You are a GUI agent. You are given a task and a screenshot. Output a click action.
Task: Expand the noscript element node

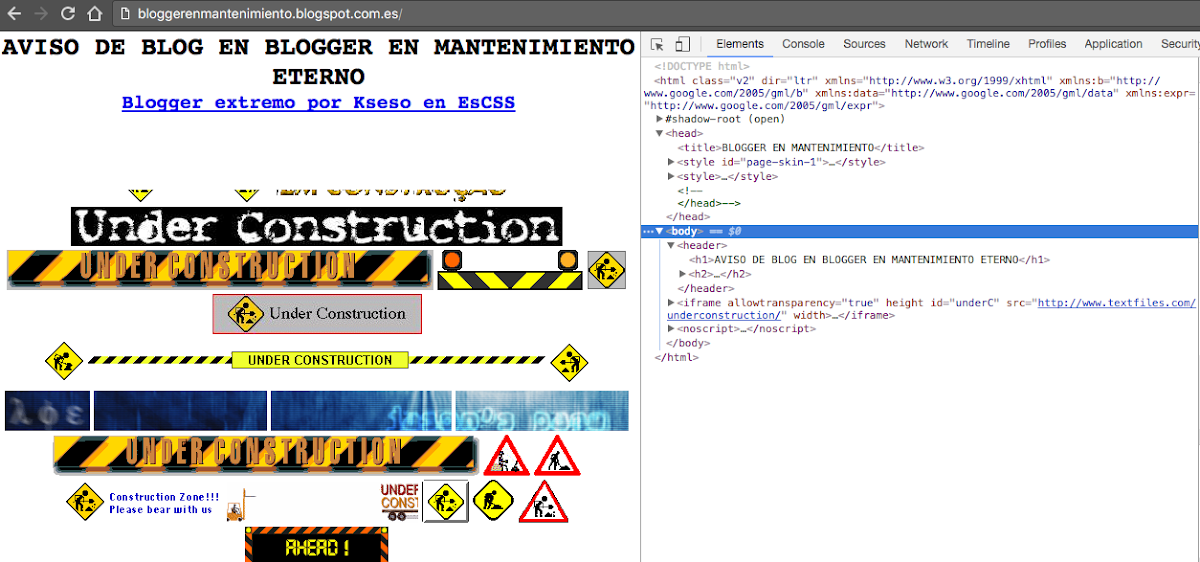671,329
